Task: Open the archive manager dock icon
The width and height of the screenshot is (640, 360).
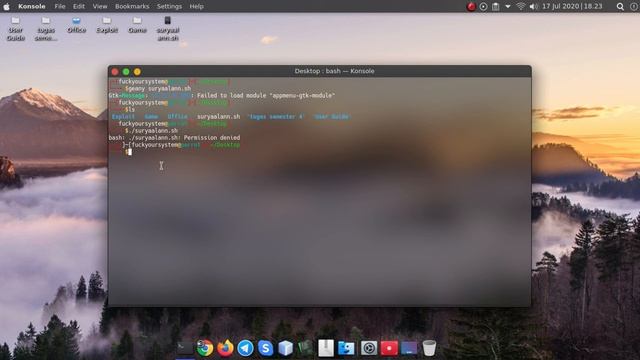Action: pyautogui.click(x=326, y=348)
